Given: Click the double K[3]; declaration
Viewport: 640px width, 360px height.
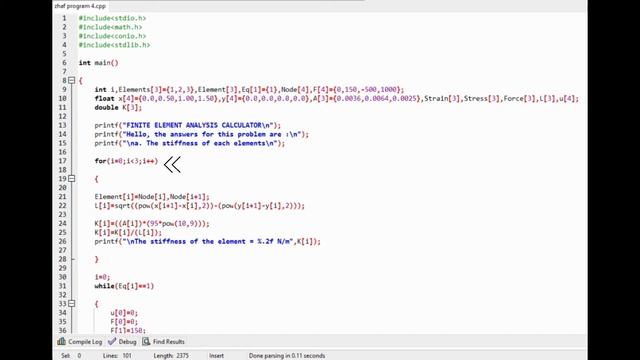Looking at the screenshot, I should pos(118,107).
